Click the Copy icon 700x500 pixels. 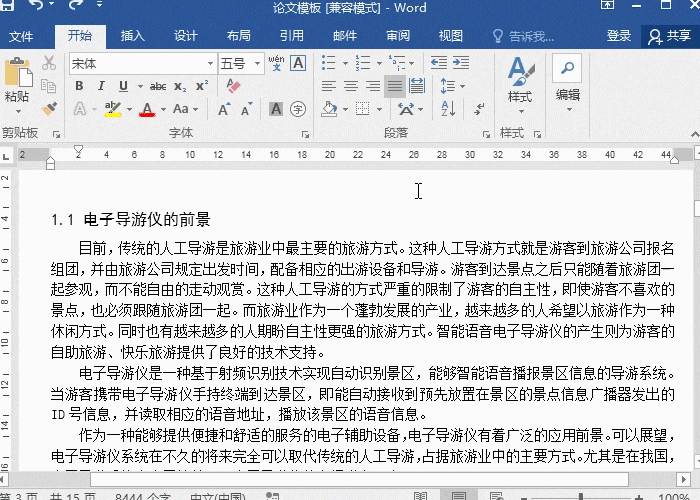pyautogui.click(x=48, y=86)
